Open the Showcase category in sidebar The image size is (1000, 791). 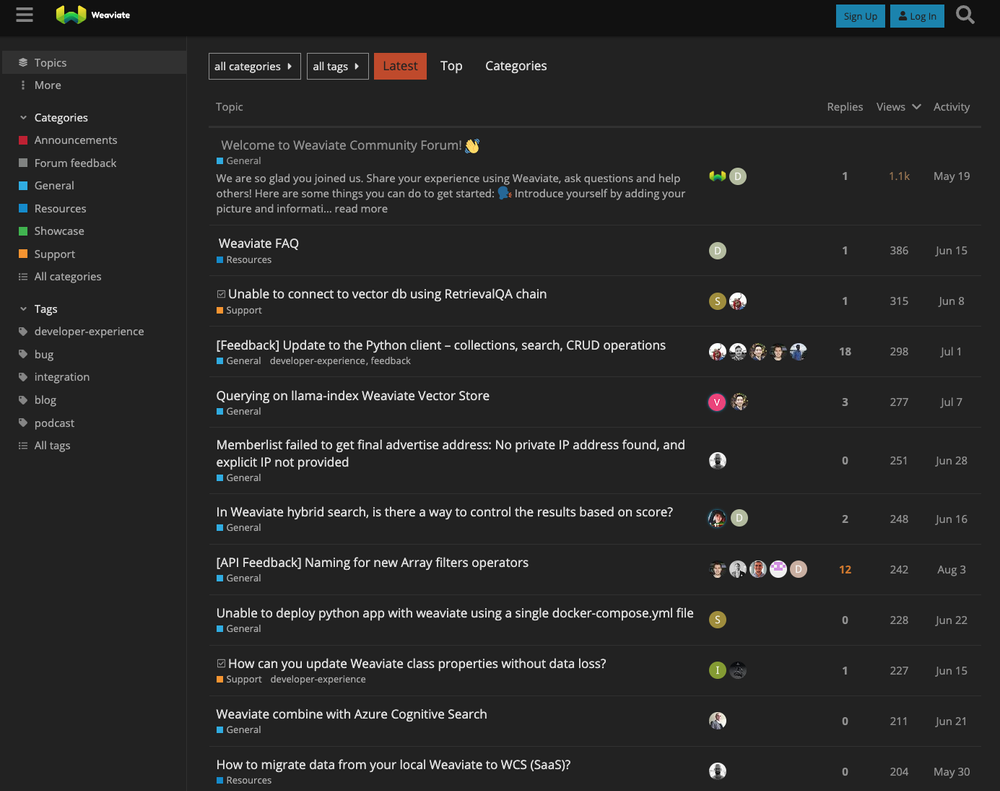(59, 231)
